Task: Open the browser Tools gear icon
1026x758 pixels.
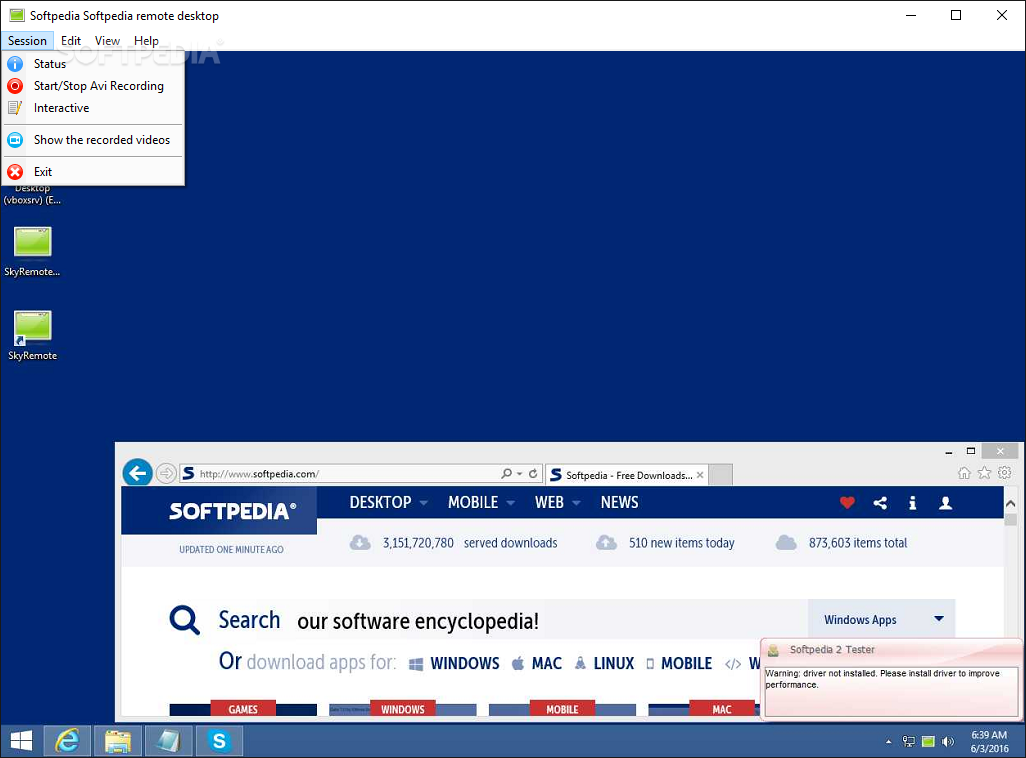Action: point(1005,473)
